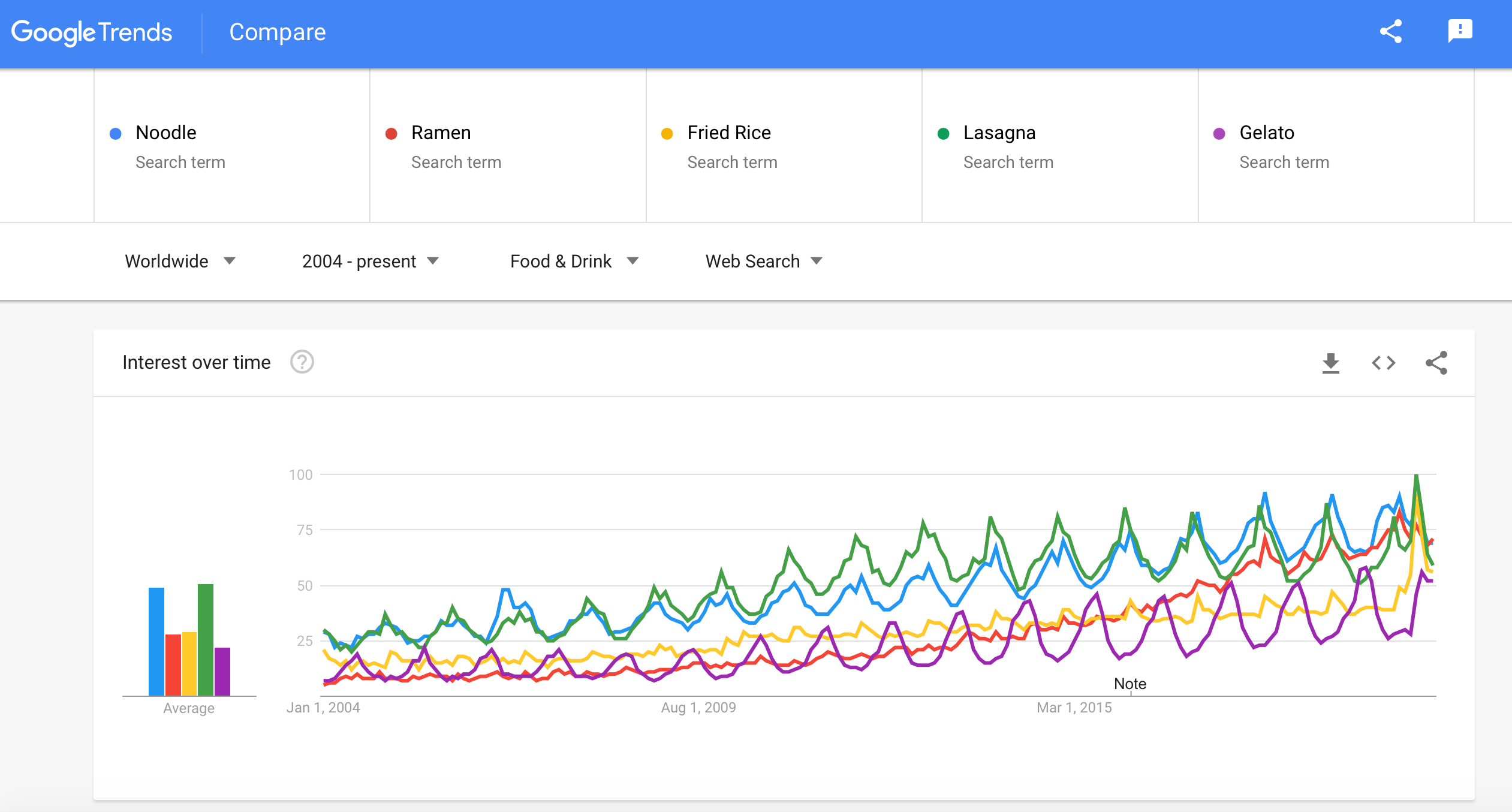Viewport: 1512px width, 812px height.
Task: Click the blue Noodle average bar
Action: click(156, 641)
